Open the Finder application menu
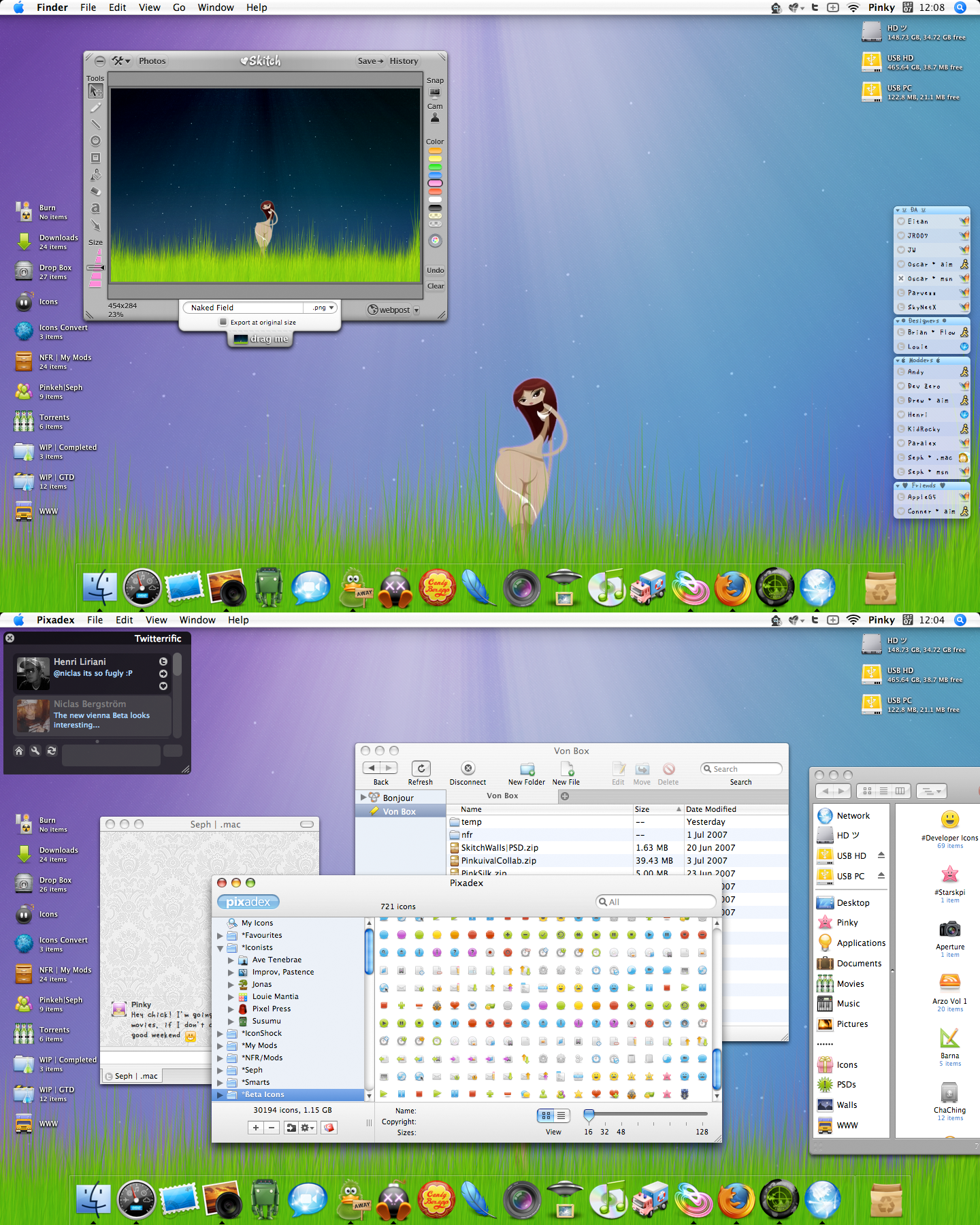This screenshot has height=1225, width=980. tap(52, 7)
